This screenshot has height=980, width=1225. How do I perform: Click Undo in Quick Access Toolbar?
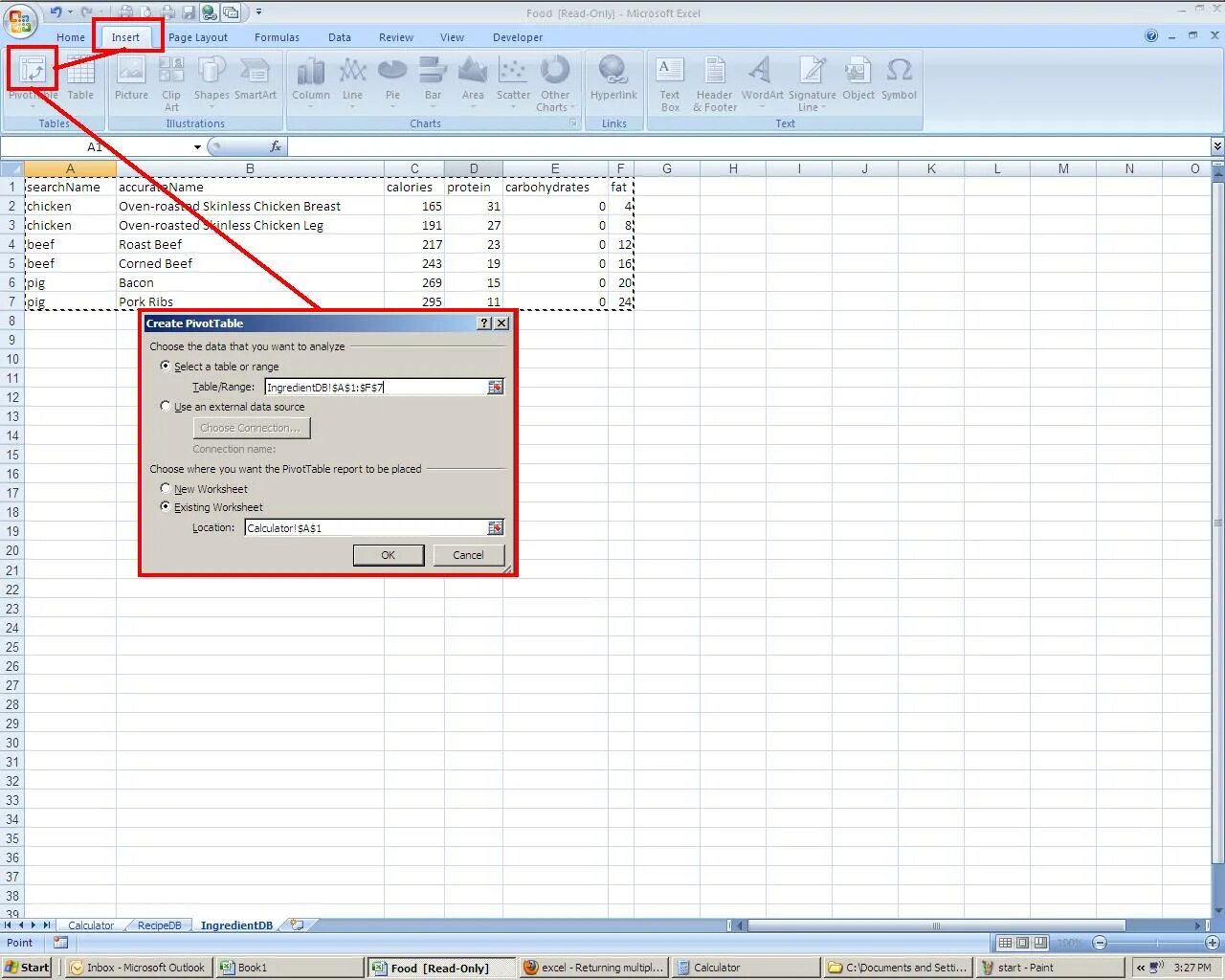pyautogui.click(x=56, y=12)
